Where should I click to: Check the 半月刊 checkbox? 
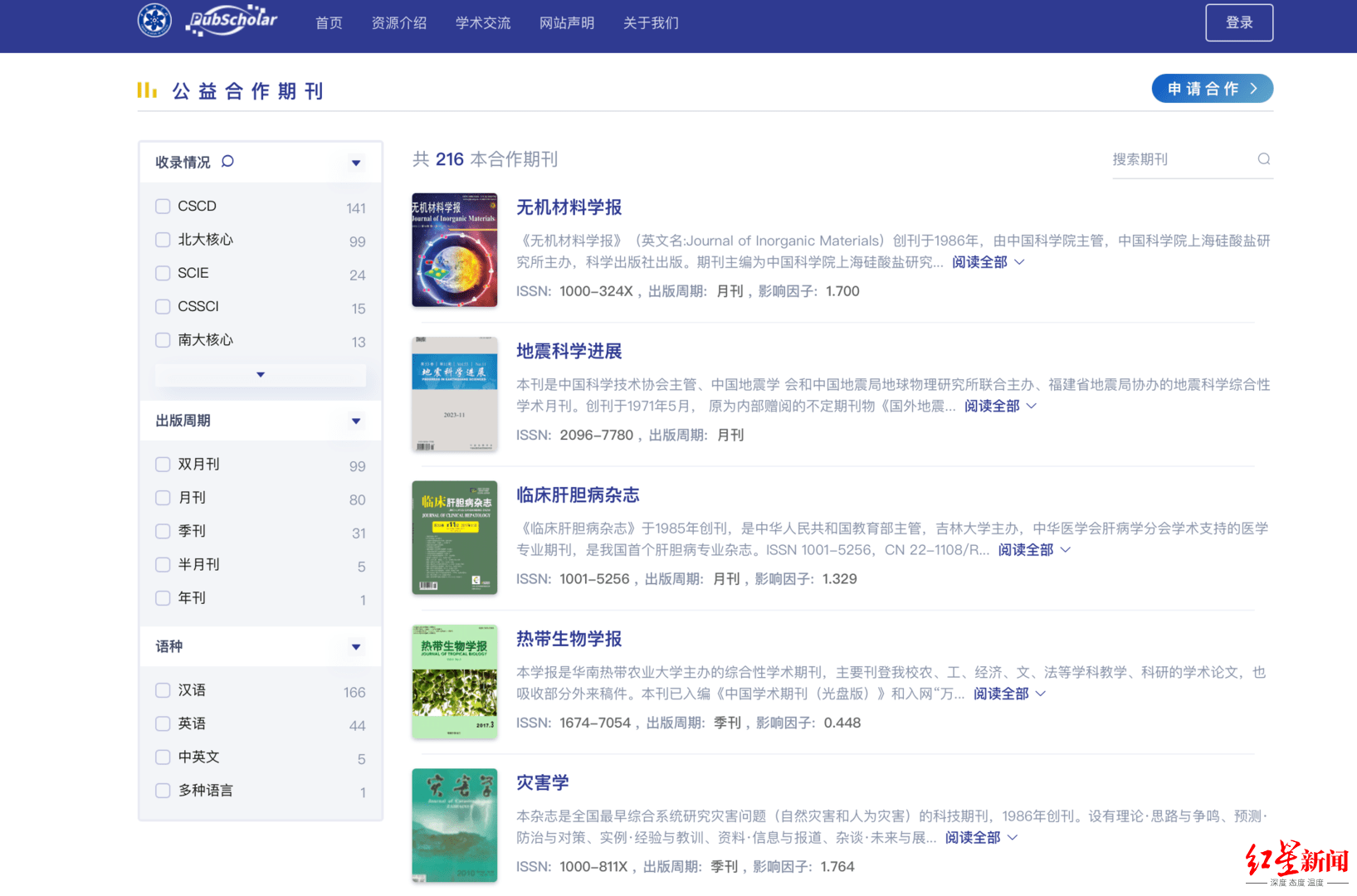[163, 564]
